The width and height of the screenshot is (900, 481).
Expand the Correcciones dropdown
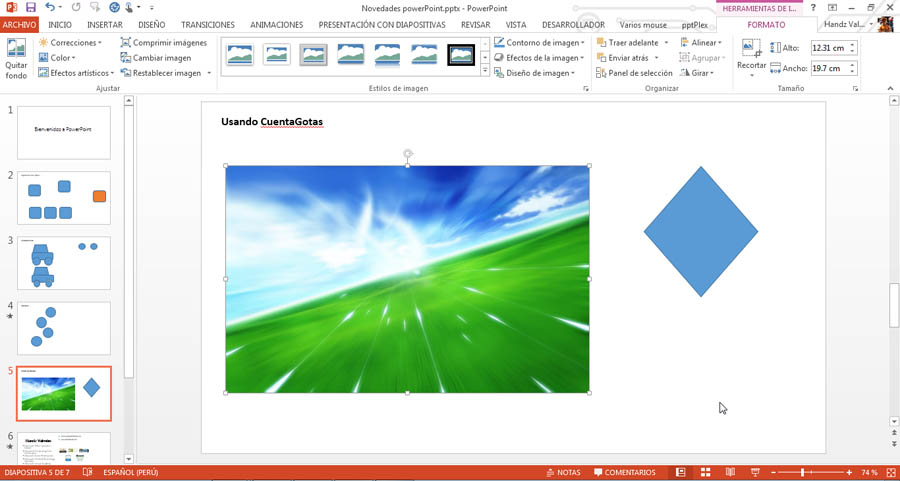coord(70,43)
